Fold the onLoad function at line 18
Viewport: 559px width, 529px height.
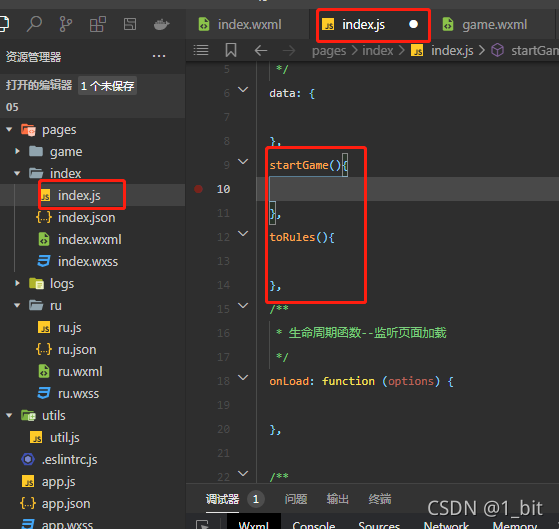pyautogui.click(x=243, y=377)
